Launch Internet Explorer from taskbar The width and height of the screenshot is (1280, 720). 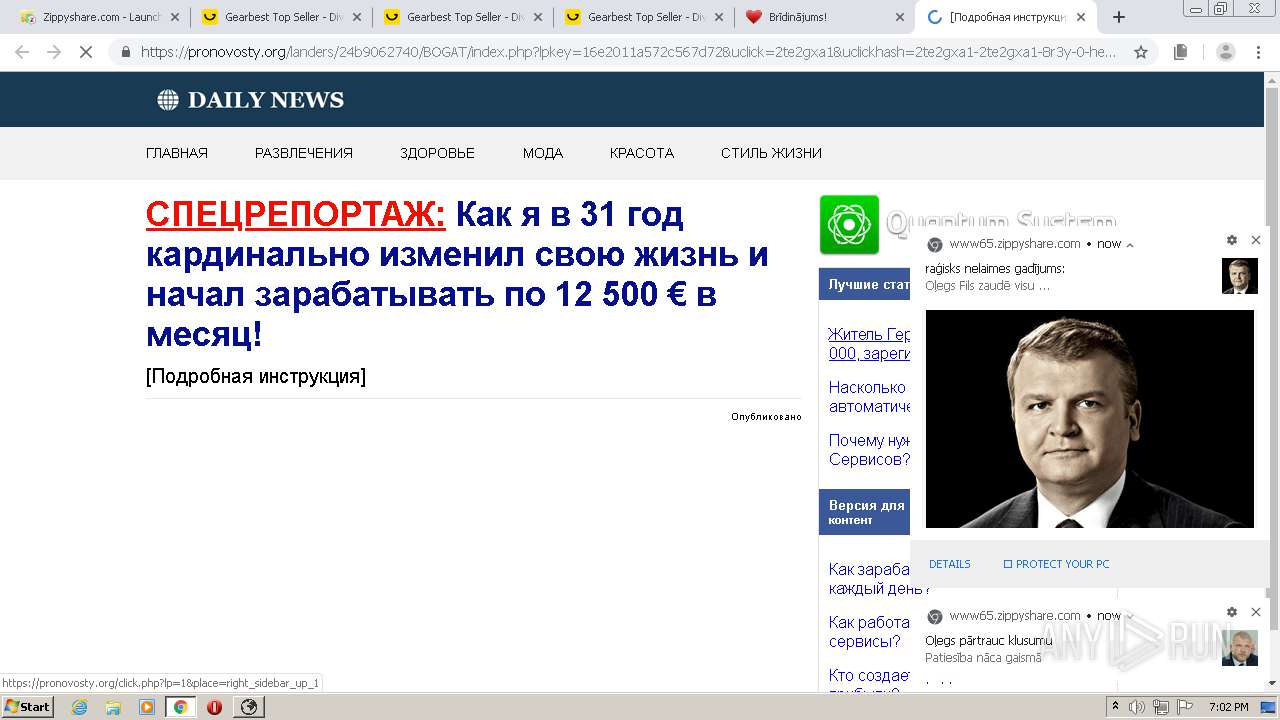(80, 707)
